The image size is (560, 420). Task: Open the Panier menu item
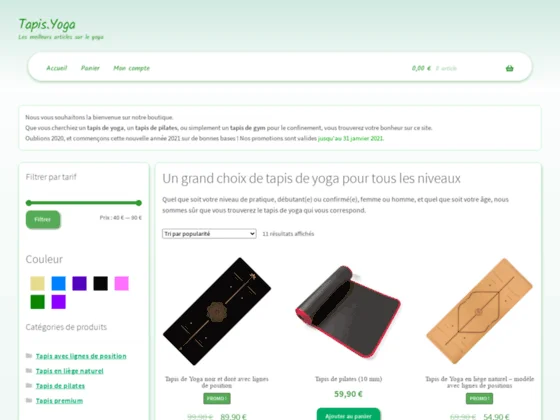(x=90, y=68)
